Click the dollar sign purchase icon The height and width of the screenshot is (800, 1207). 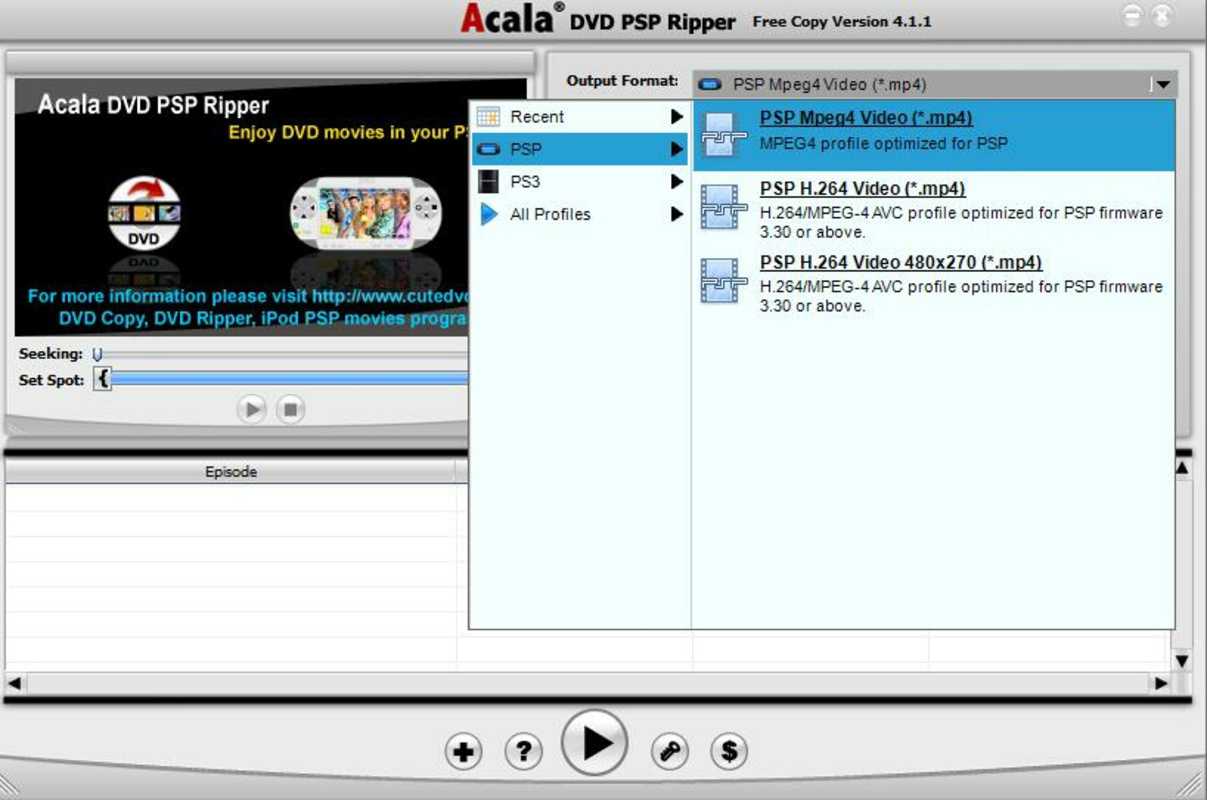[729, 751]
